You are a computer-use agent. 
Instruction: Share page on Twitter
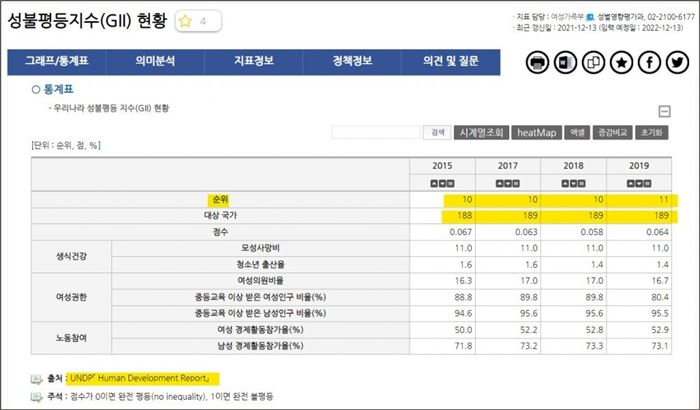click(677, 63)
